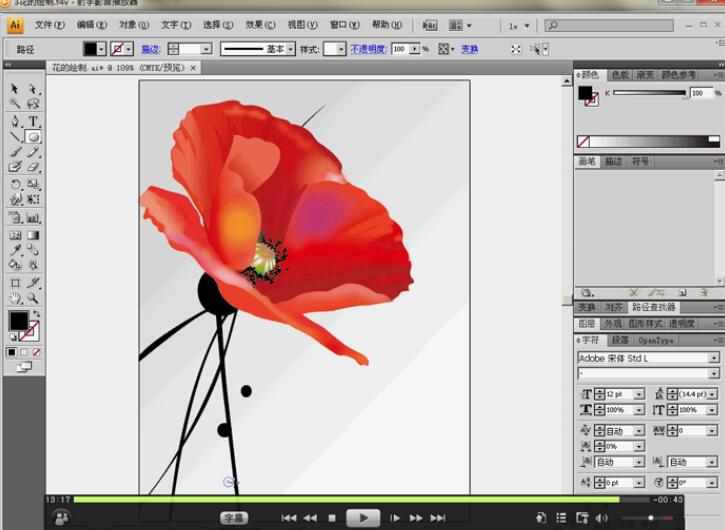Screen dimensions: 725x530
Task: Select the Eraser tool
Action: pyautogui.click(x=33, y=166)
